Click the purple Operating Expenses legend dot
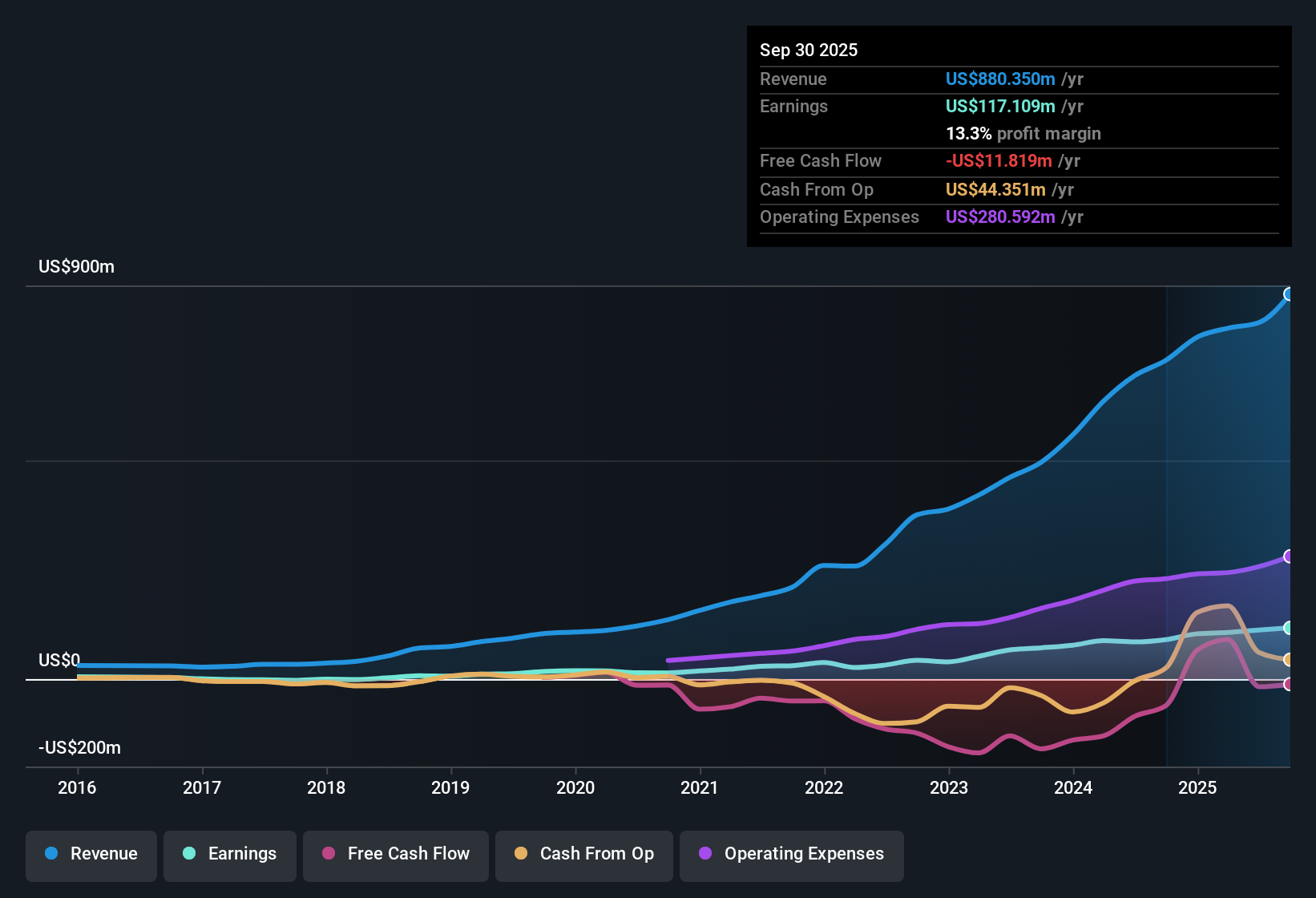Image resolution: width=1316 pixels, height=898 pixels. tap(705, 854)
